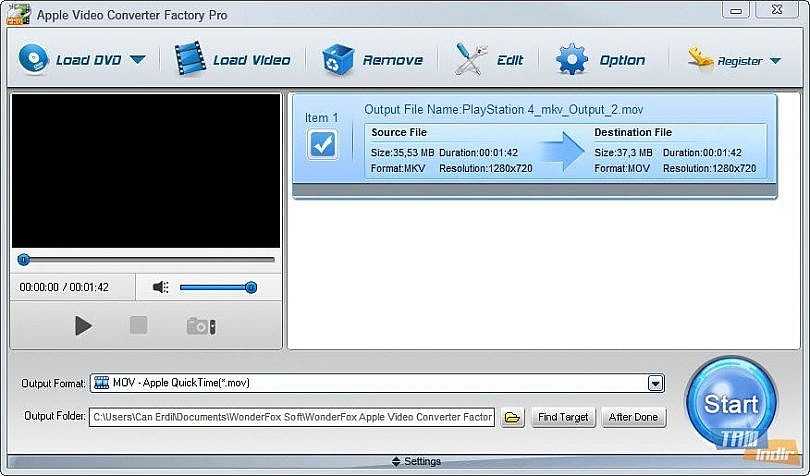Open the Option gear icon
This screenshot has height=476, width=810.
pyautogui.click(x=572, y=60)
